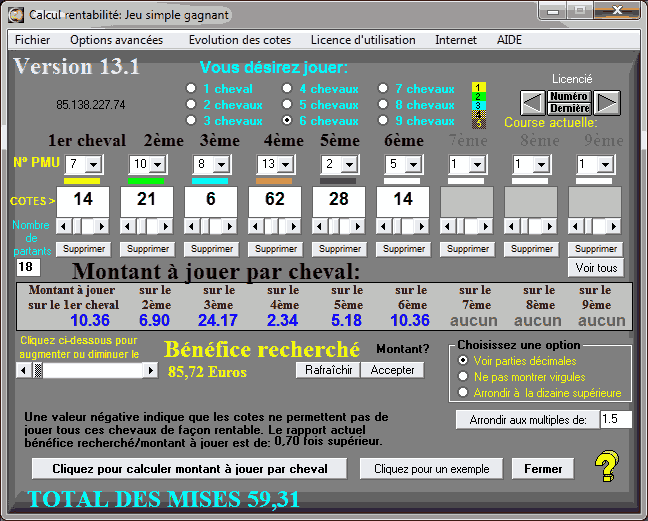Screen dimensions: 648x521
Task: Expand the 4ème cheval number dropdown
Action: click(x=285, y=164)
